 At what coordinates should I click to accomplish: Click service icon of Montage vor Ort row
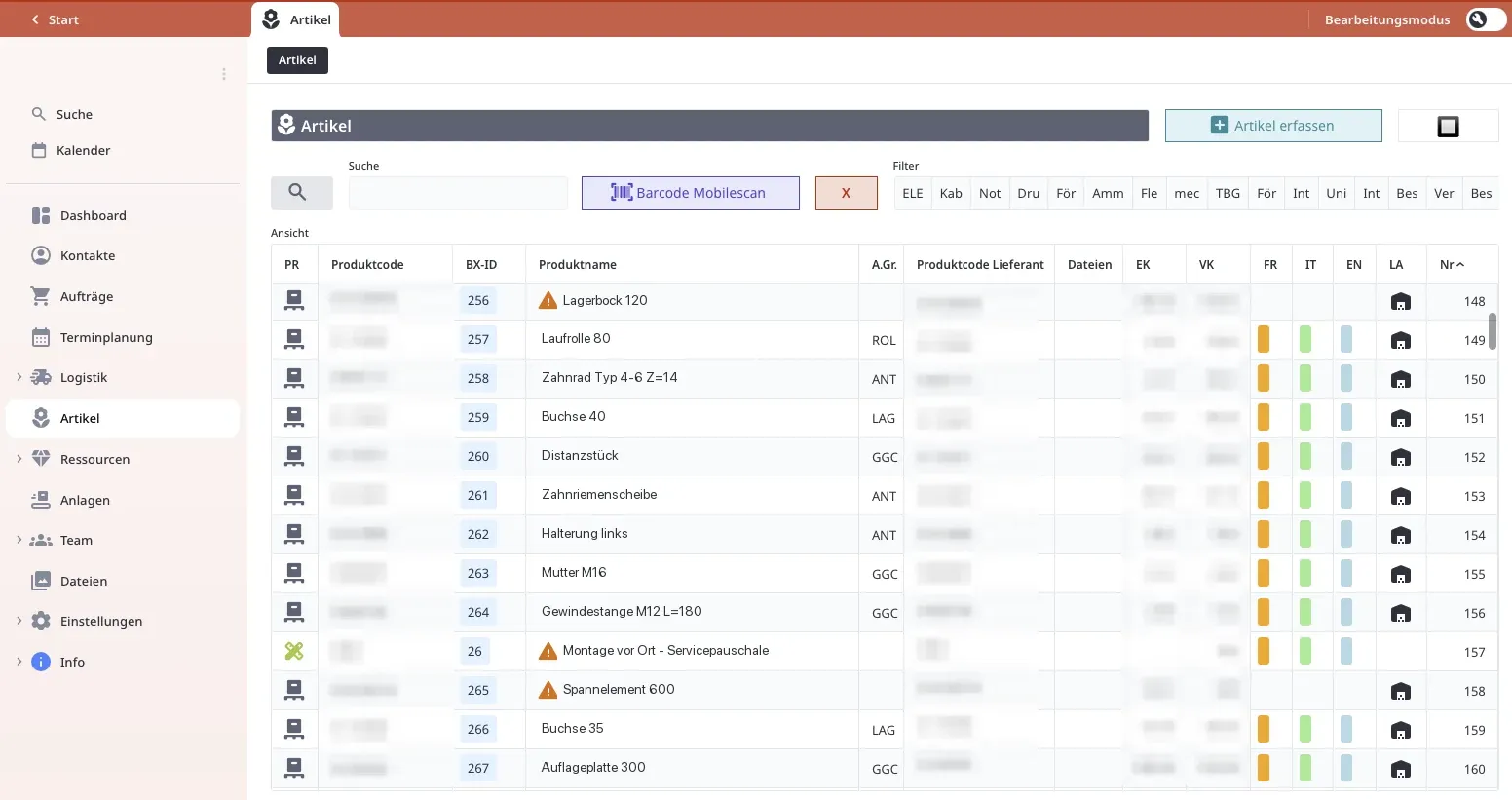coord(294,651)
